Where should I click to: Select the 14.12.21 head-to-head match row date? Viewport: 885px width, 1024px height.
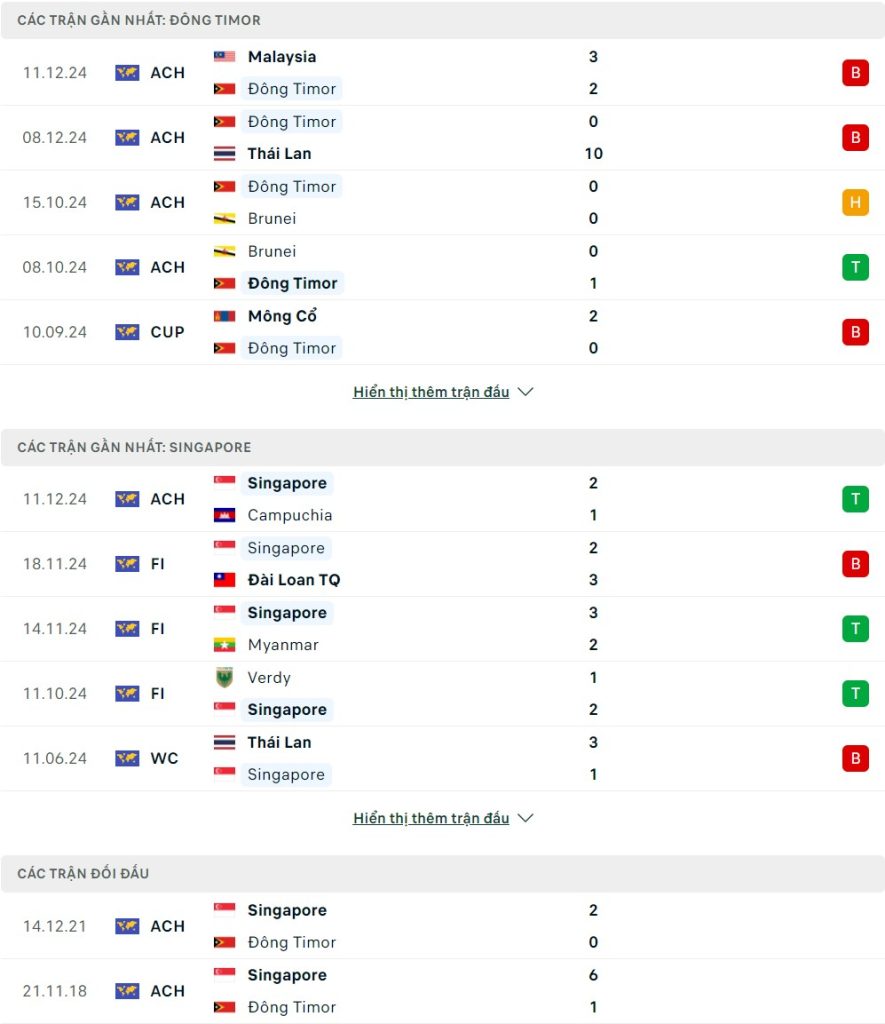55,926
